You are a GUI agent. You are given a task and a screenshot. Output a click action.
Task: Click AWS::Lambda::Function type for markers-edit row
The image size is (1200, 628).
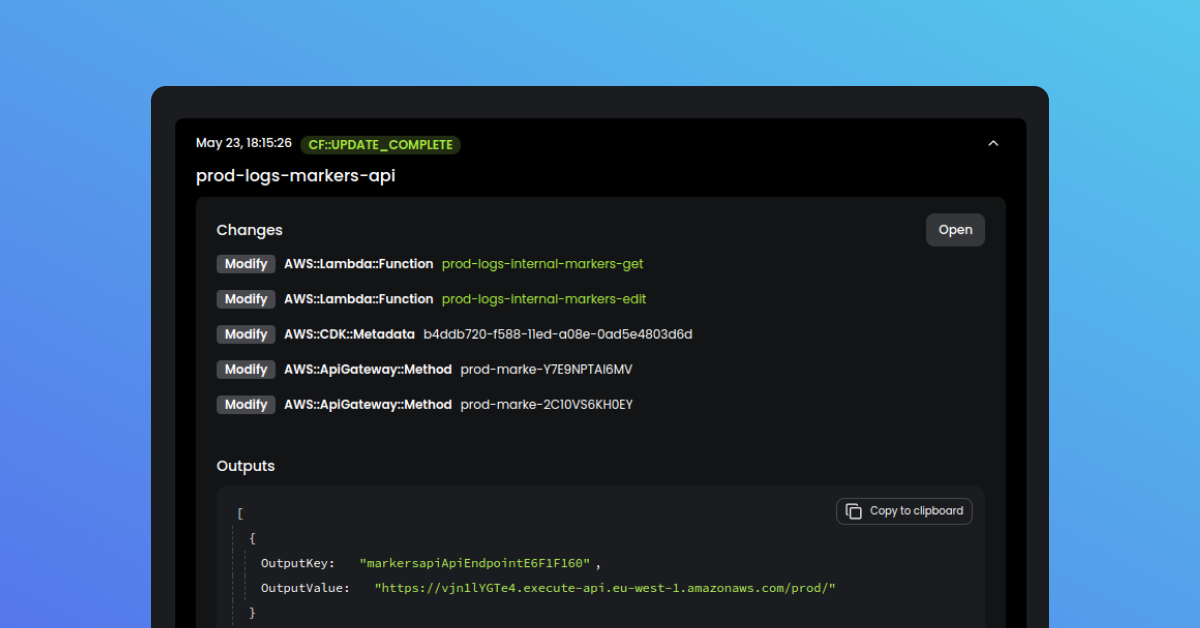(x=359, y=299)
